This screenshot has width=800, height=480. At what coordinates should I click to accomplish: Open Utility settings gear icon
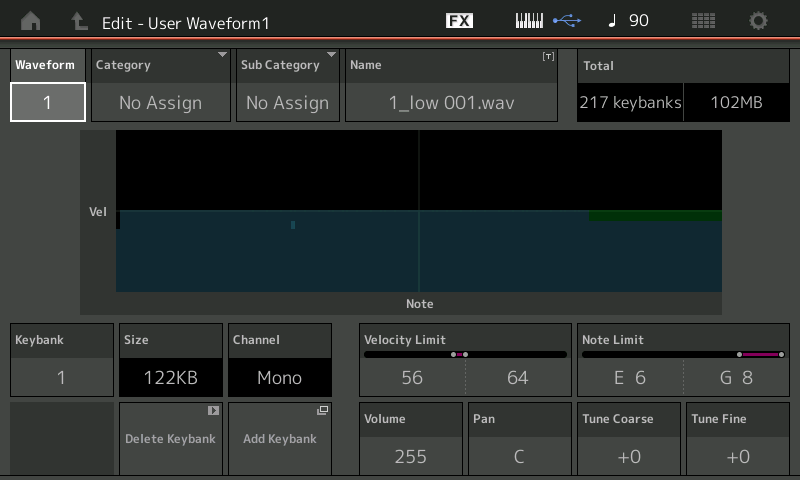[x=759, y=21]
